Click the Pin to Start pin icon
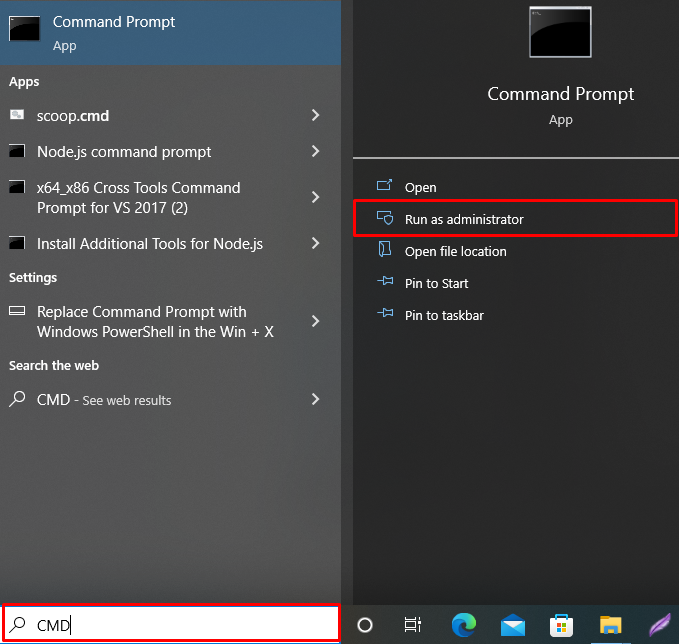The image size is (679, 644). (385, 281)
